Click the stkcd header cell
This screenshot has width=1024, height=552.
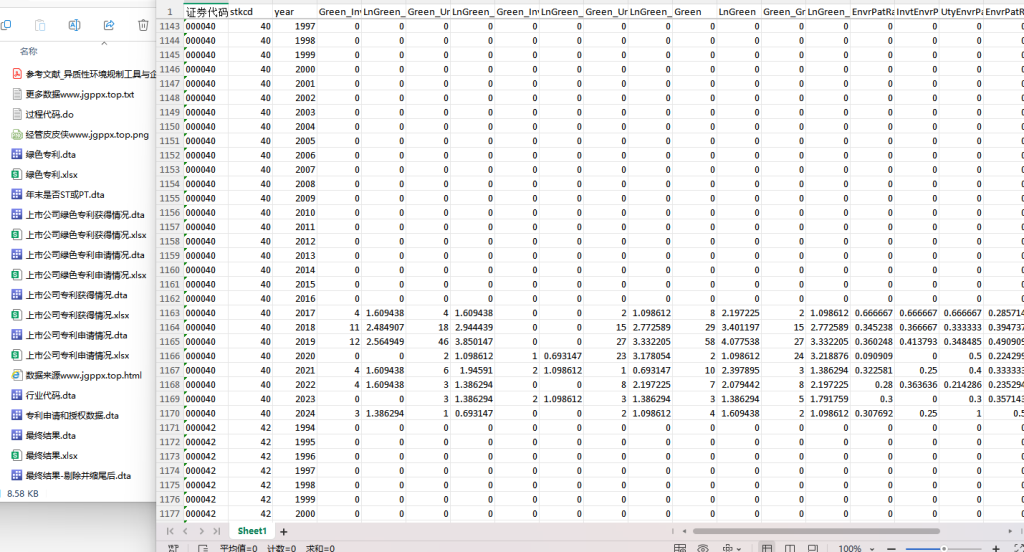pyautogui.click(x=250, y=12)
